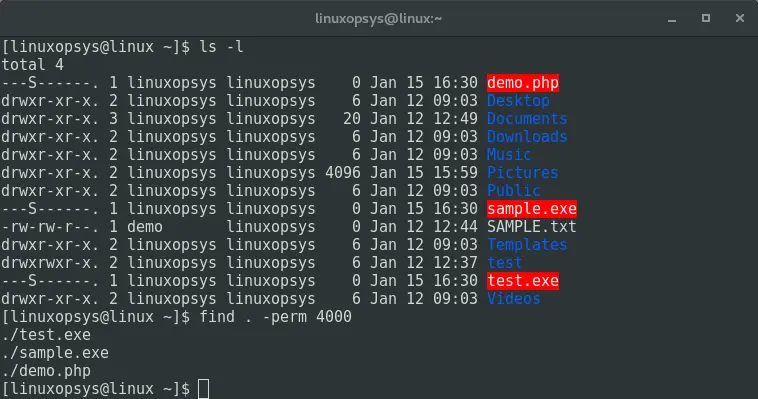Click the ./test.exe find result
Screen dimensions: 758x399
point(46,335)
